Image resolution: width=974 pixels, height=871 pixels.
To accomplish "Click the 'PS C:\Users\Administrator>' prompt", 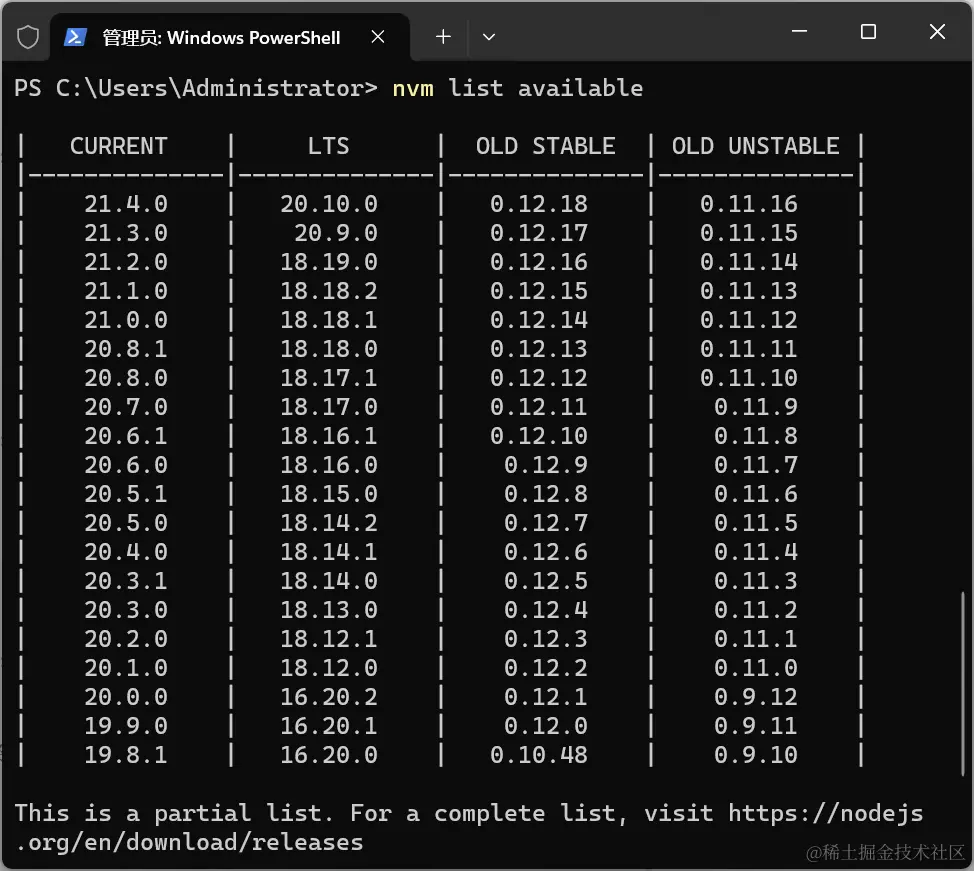I will click(x=196, y=88).
